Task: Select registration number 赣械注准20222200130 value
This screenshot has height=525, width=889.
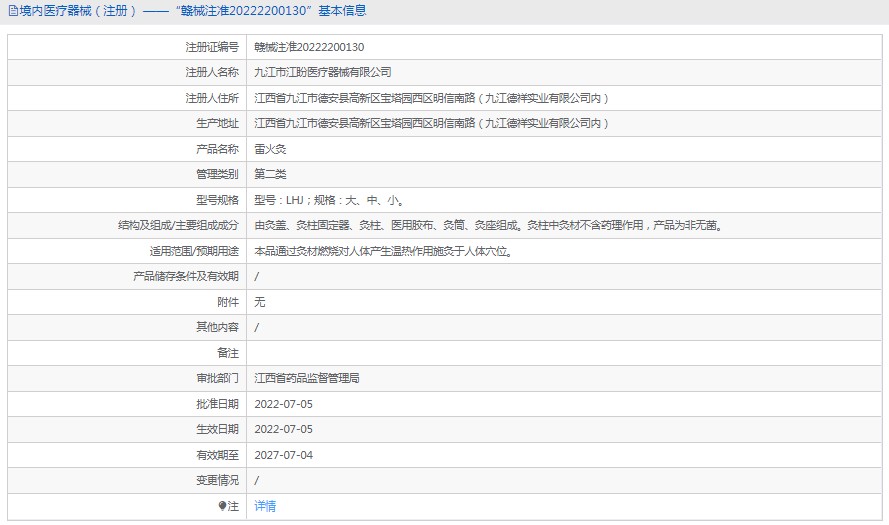Action: coord(309,47)
